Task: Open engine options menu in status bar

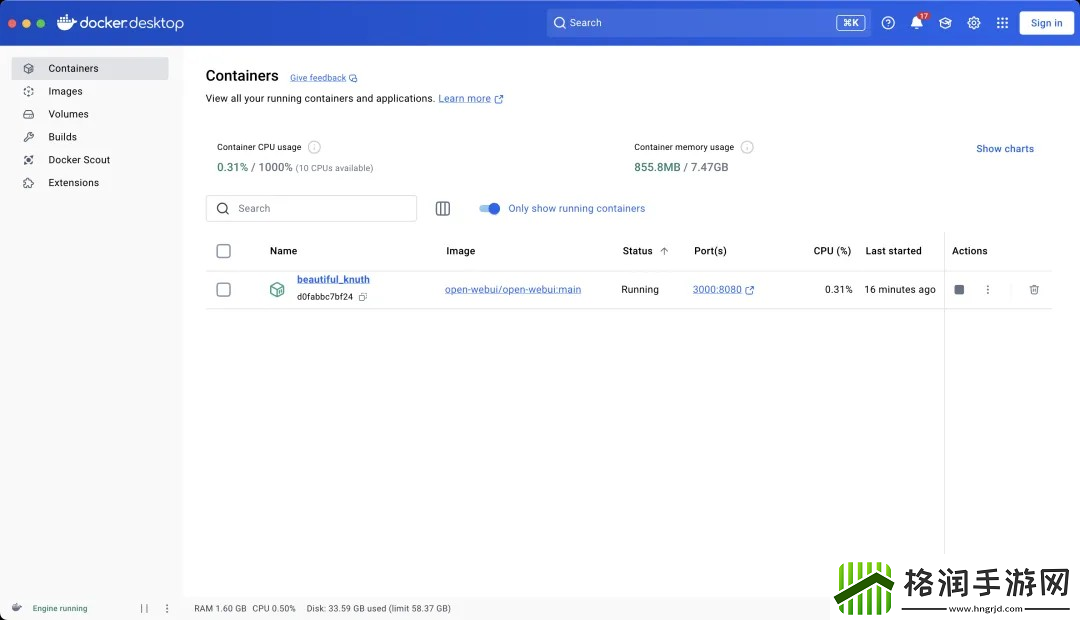Action: pyautogui.click(x=167, y=608)
